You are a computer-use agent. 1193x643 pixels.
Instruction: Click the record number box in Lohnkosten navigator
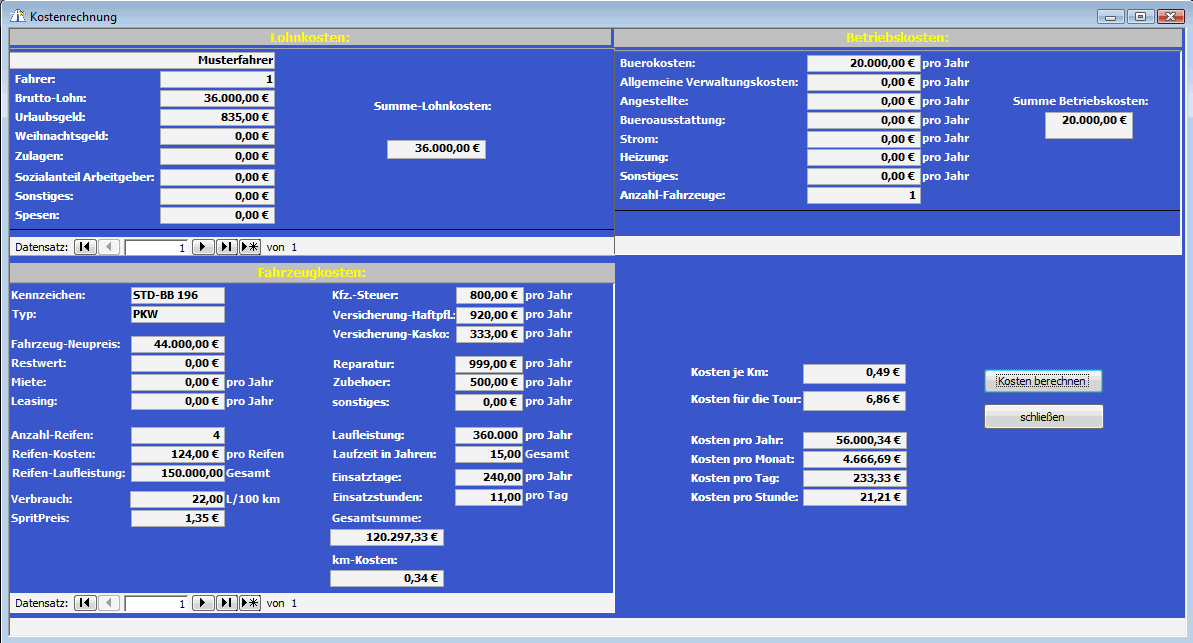pyautogui.click(x=156, y=247)
